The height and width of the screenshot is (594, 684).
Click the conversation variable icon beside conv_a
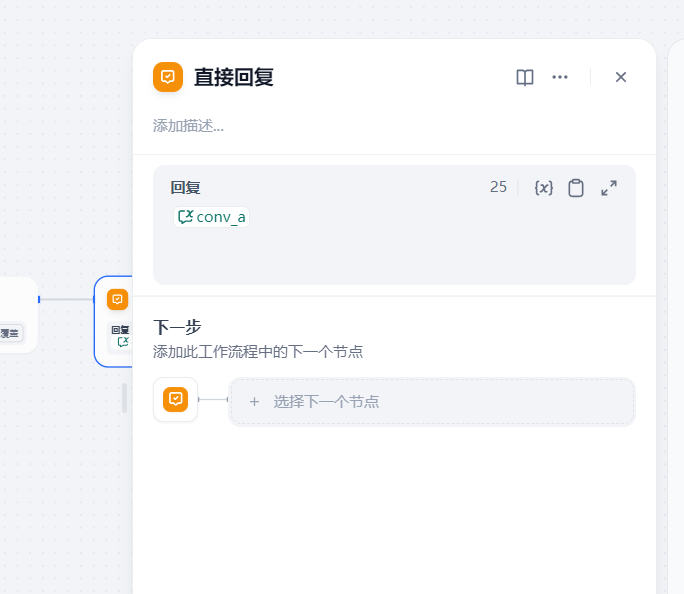click(x=185, y=217)
